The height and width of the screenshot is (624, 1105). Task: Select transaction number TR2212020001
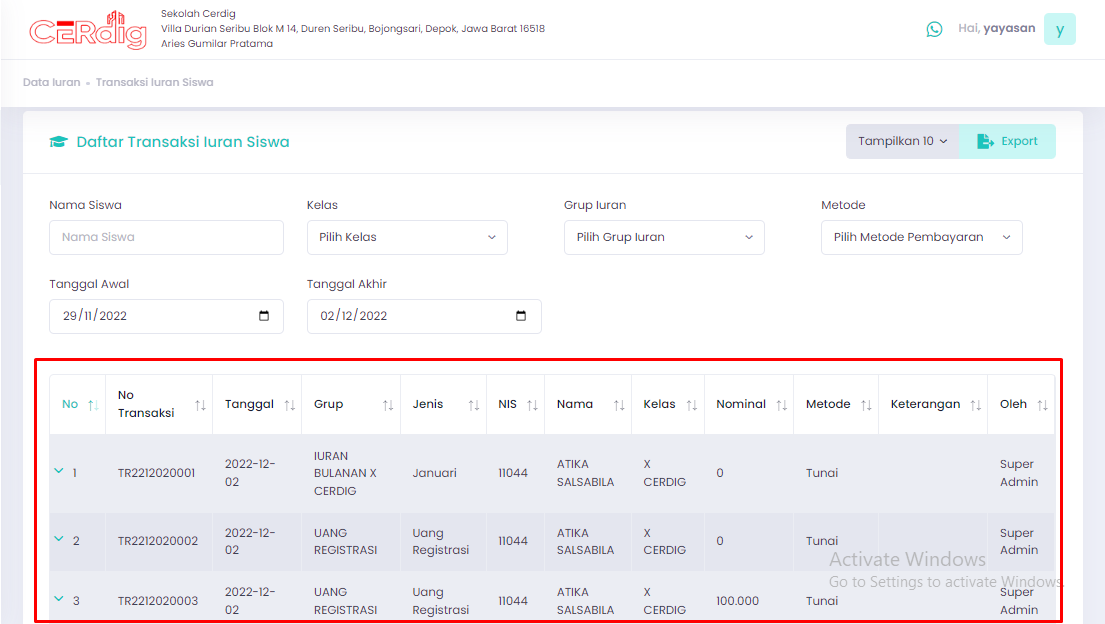[156, 473]
